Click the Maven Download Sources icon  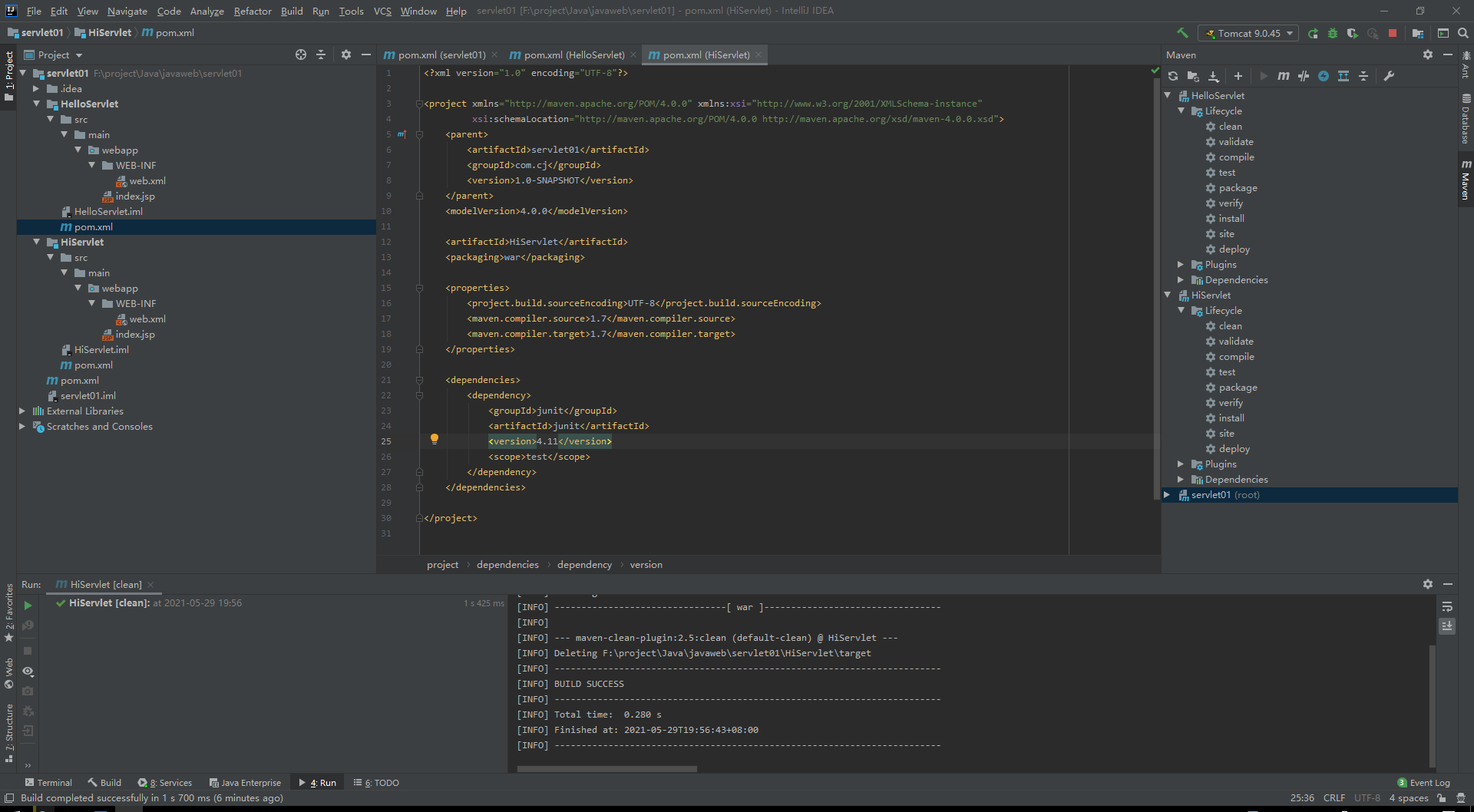click(x=1214, y=76)
